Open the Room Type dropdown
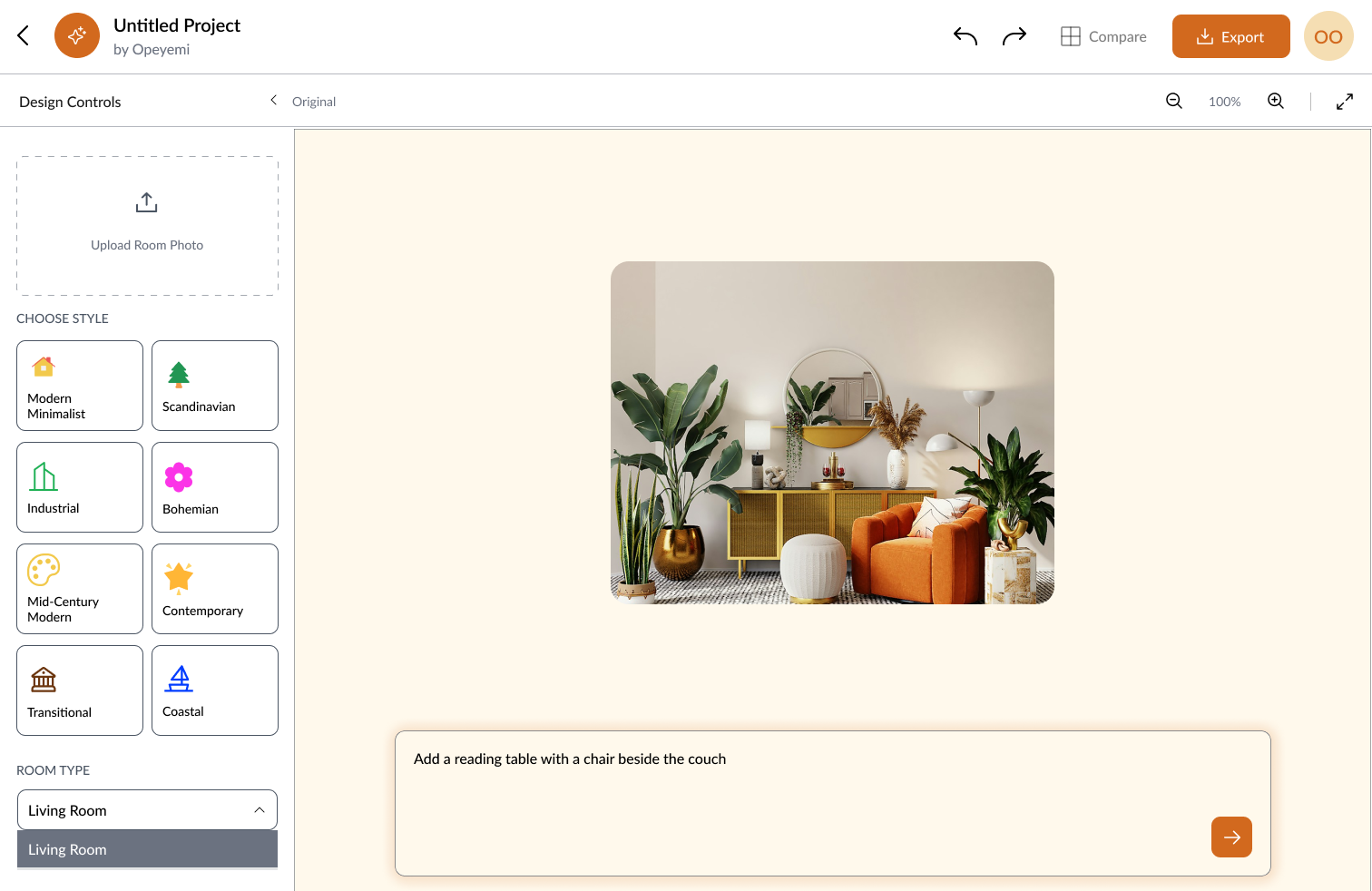 pyautogui.click(x=147, y=810)
